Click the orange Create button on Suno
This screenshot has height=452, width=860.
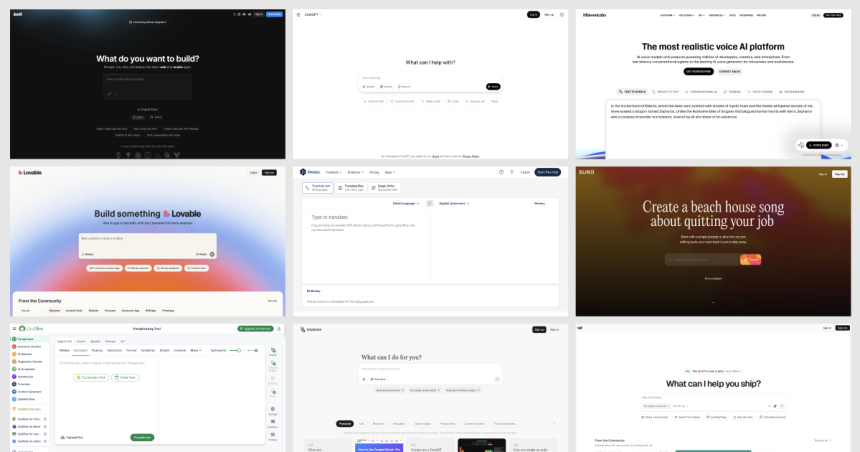750,259
